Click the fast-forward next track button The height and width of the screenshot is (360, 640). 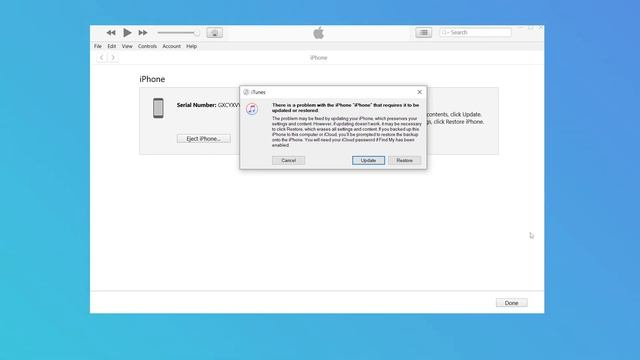point(143,33)
